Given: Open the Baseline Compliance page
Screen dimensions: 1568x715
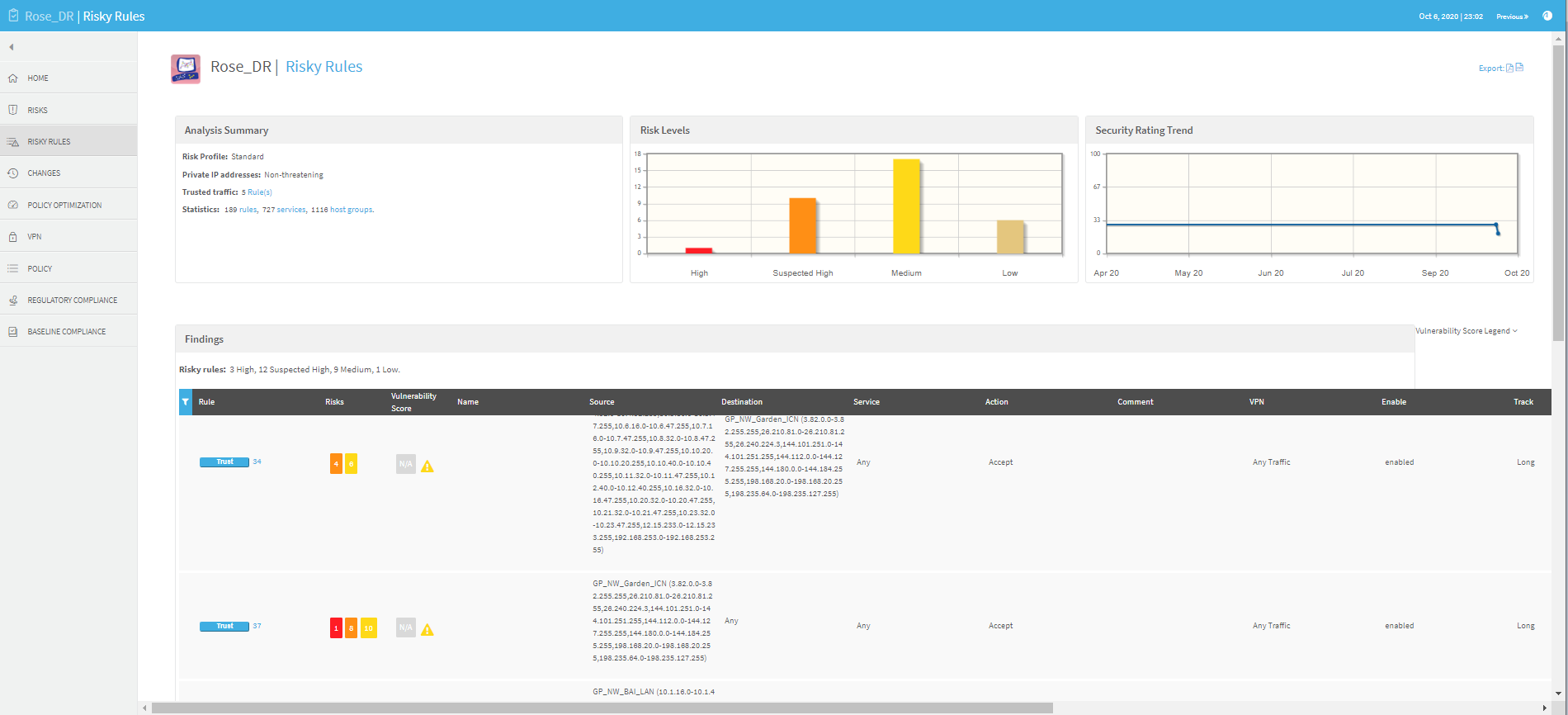Looking at the screenshot, I should 66,332.
